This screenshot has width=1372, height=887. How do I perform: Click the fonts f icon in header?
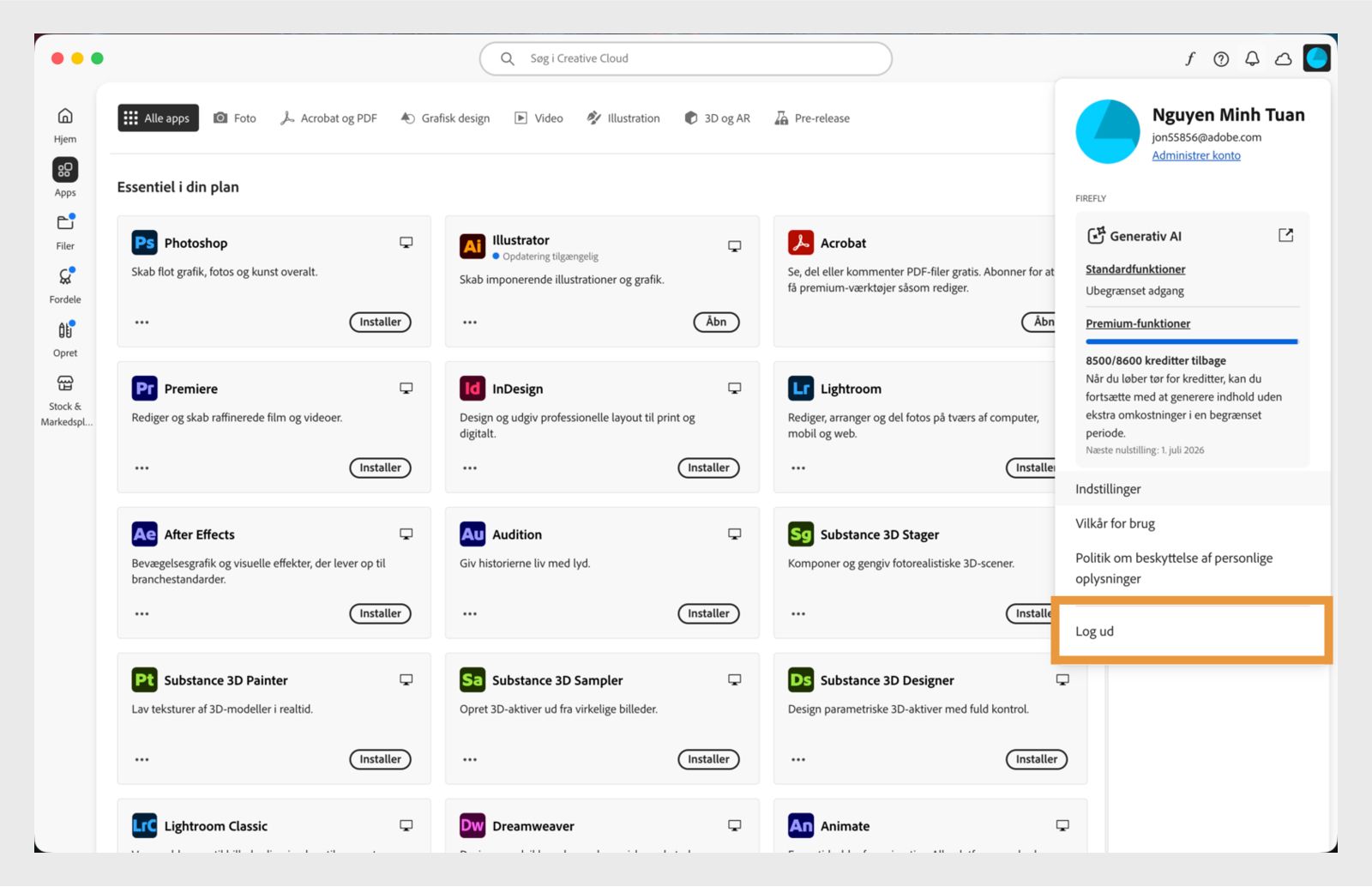[1190, 58]
